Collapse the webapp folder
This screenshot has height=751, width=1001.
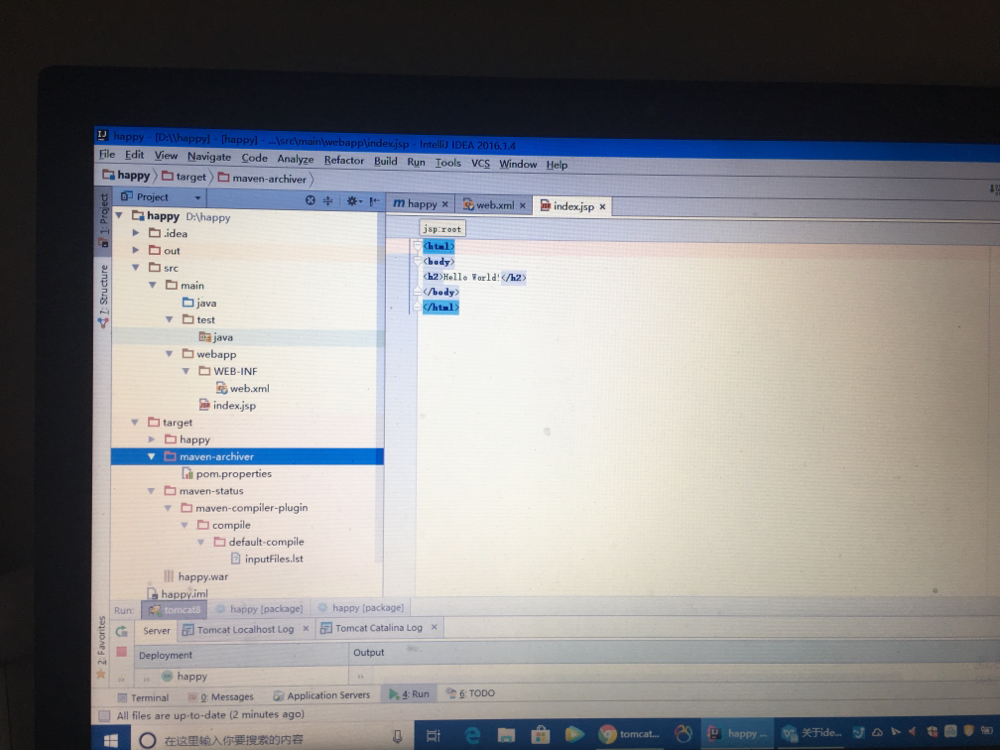(169, 354)
